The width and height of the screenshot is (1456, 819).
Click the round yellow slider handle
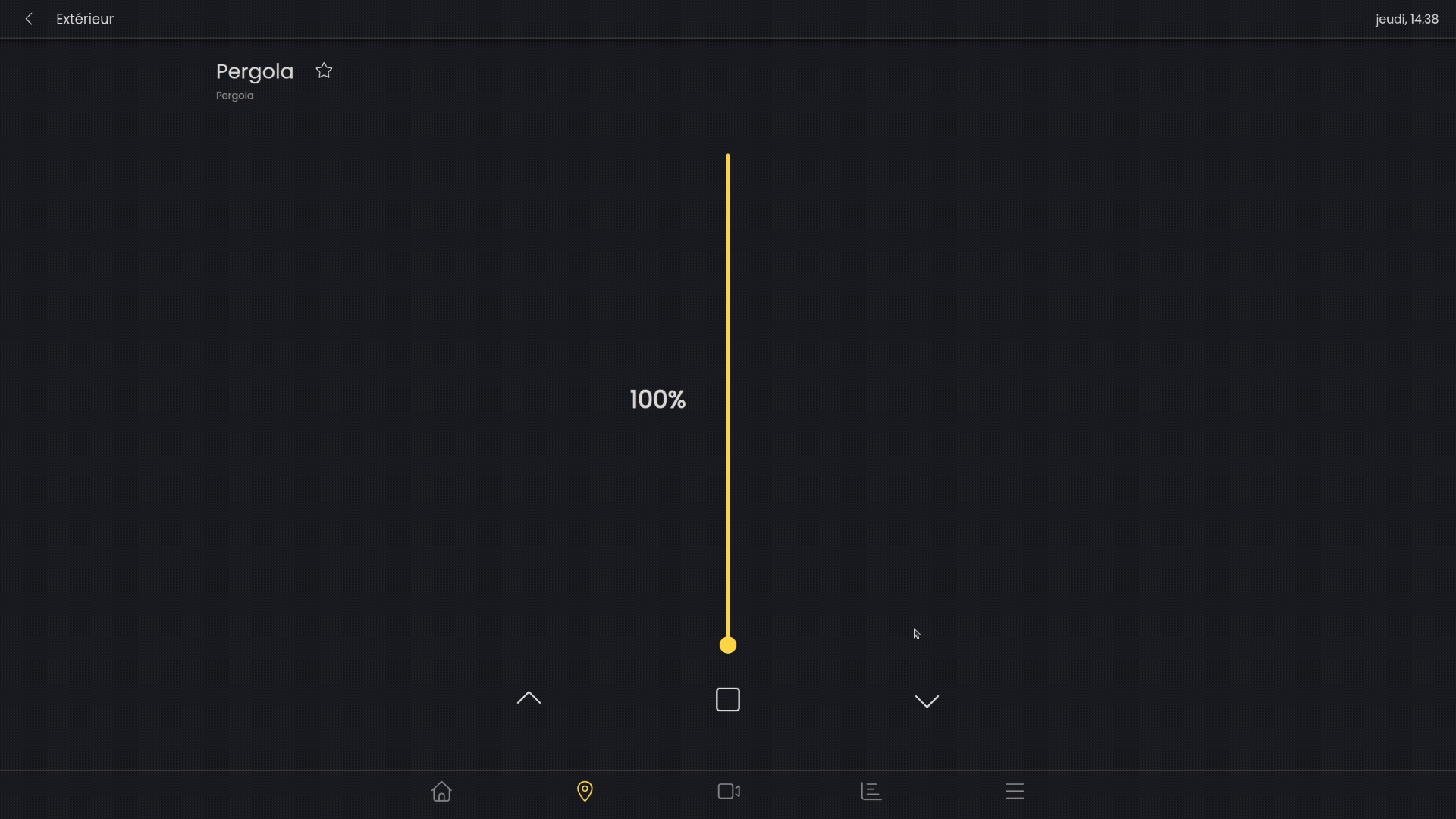click(728, 645)
